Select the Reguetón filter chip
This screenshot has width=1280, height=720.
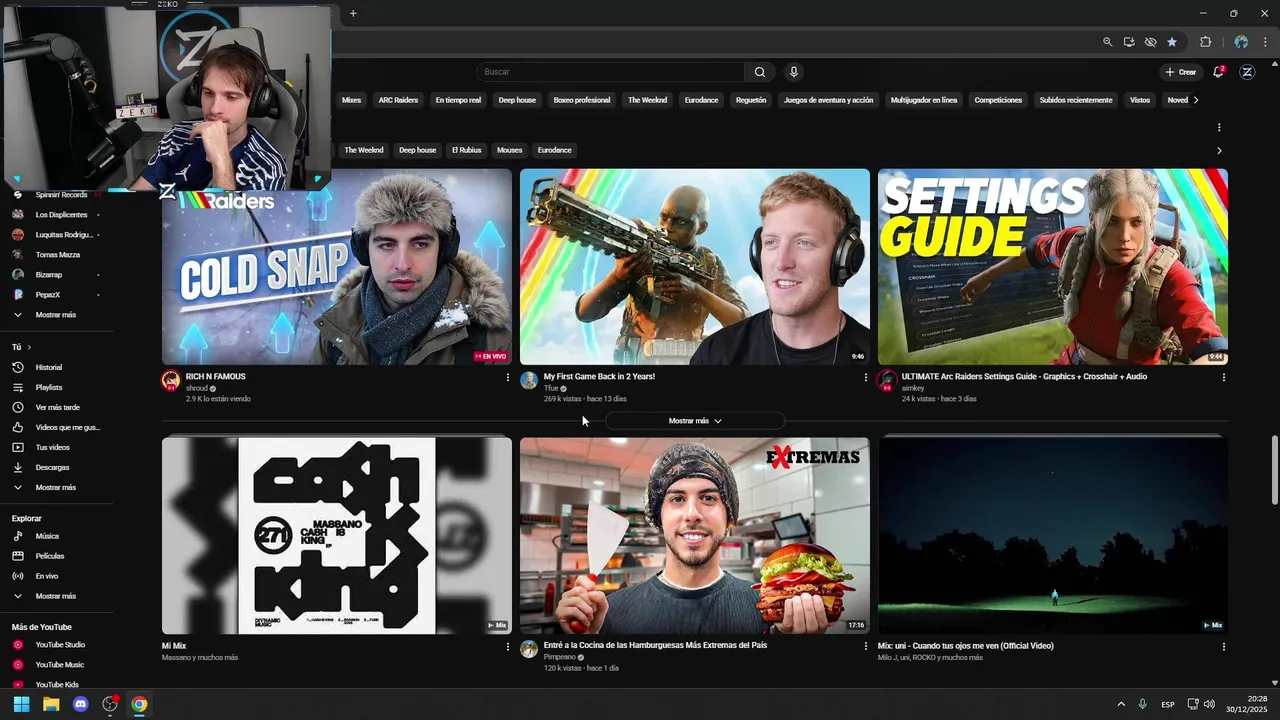(751, 100)
